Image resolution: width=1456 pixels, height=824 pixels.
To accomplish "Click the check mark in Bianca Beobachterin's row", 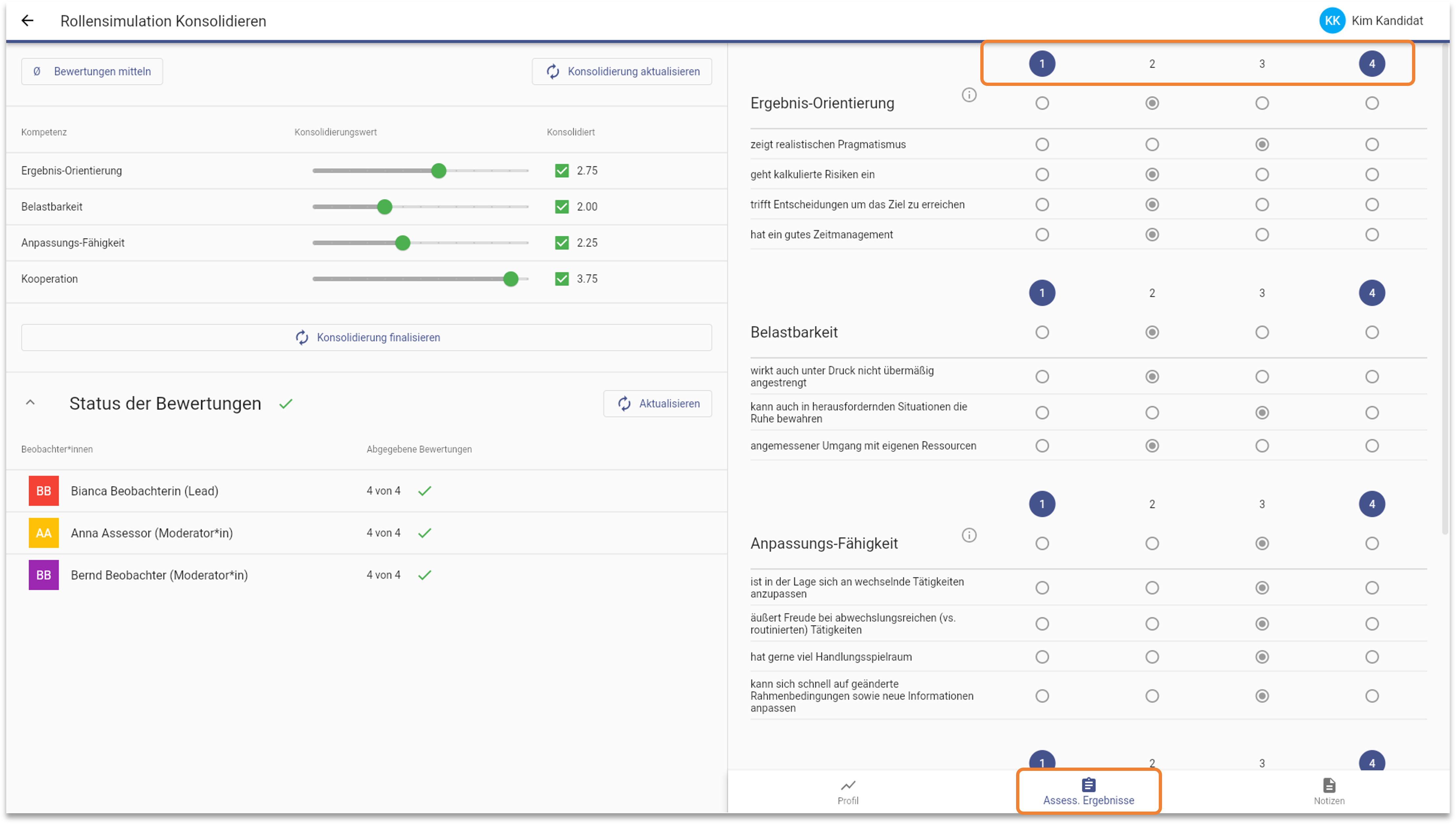I will [x=425, y=491].
